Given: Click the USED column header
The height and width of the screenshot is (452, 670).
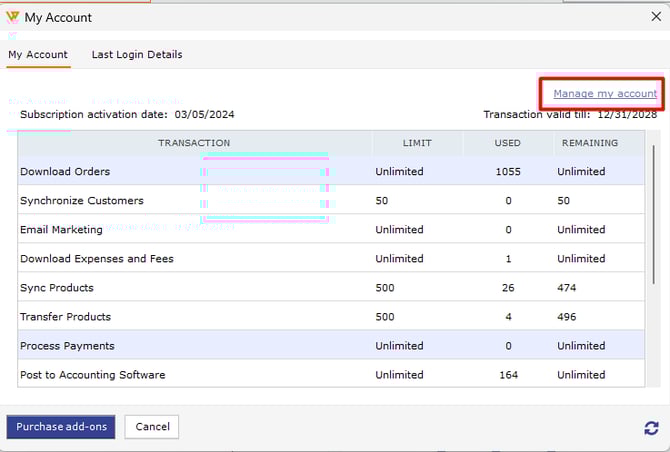Looking at the screenshot, I should (508, 143).
